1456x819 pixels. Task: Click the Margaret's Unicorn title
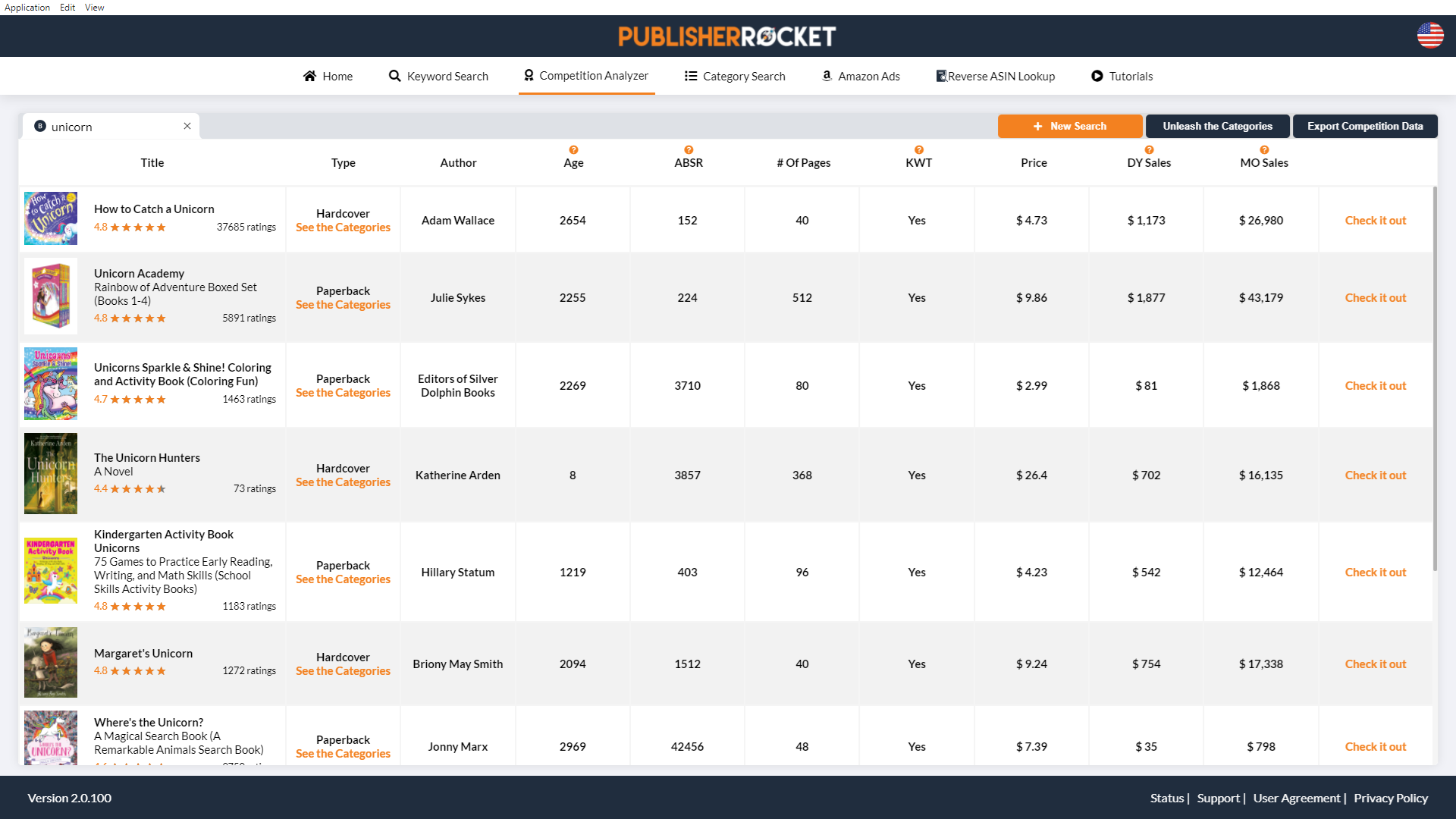pyautogui.click(x=143, y=654)
